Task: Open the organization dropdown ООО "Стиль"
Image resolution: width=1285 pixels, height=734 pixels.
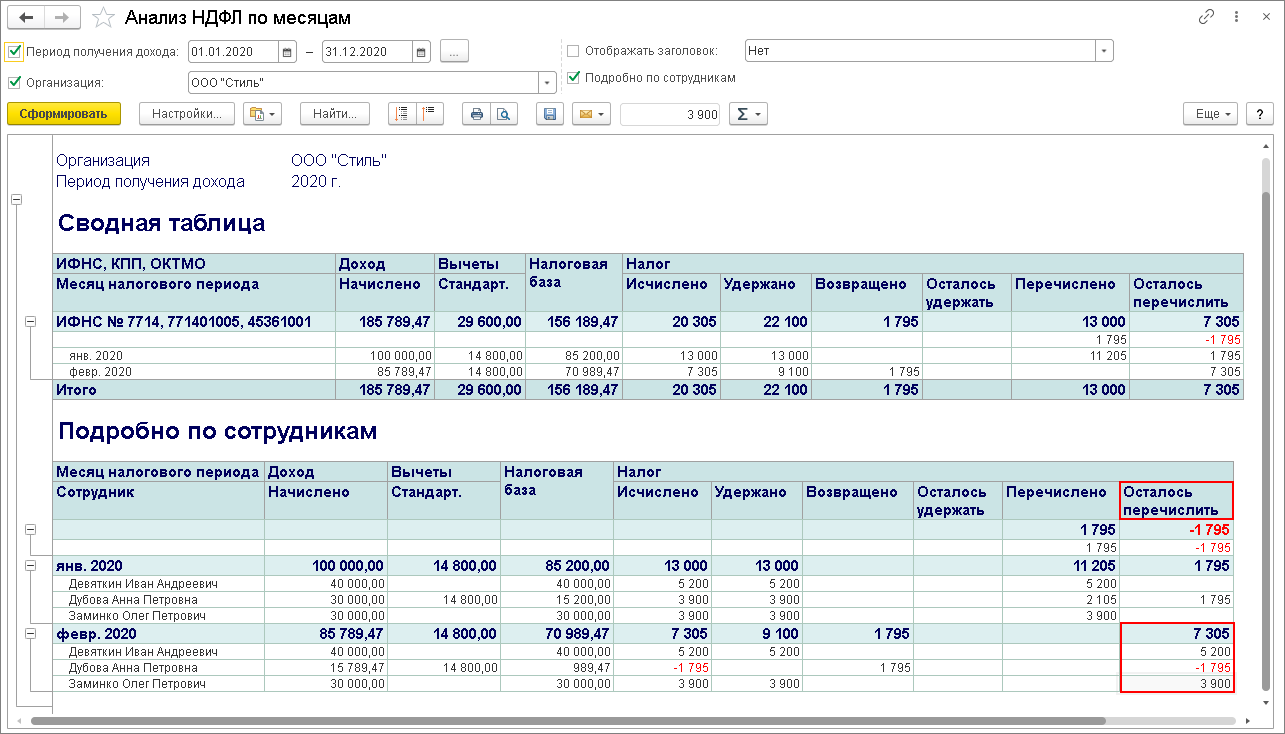Action: [x=547, y=83]
